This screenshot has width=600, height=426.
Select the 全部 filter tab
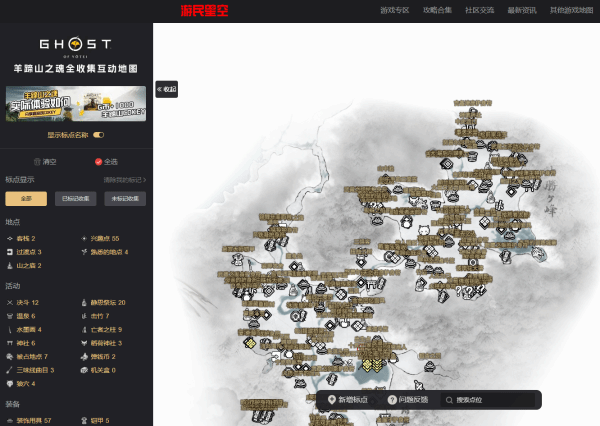tap(26, 198)
